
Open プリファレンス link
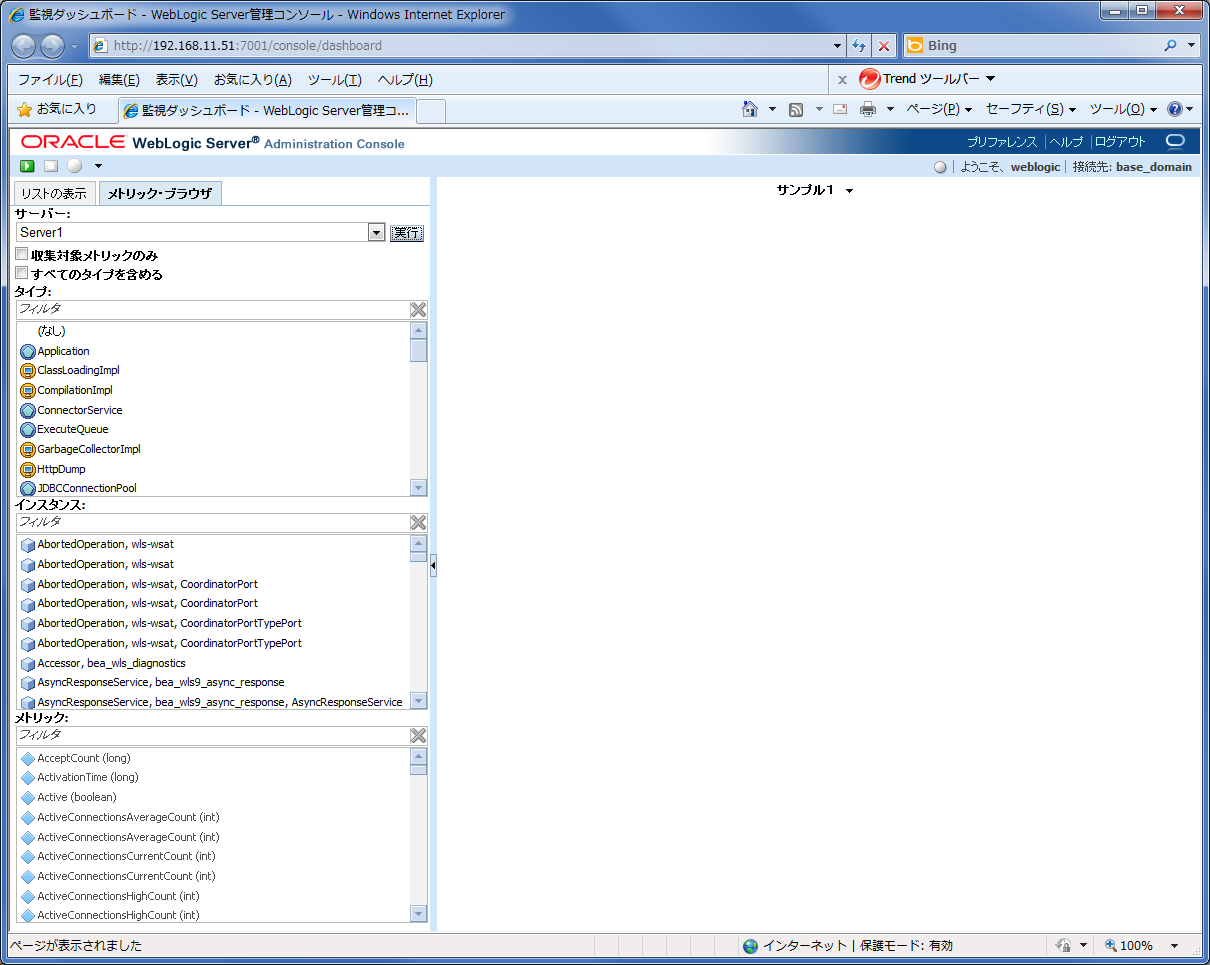[x=1002, y=142]
